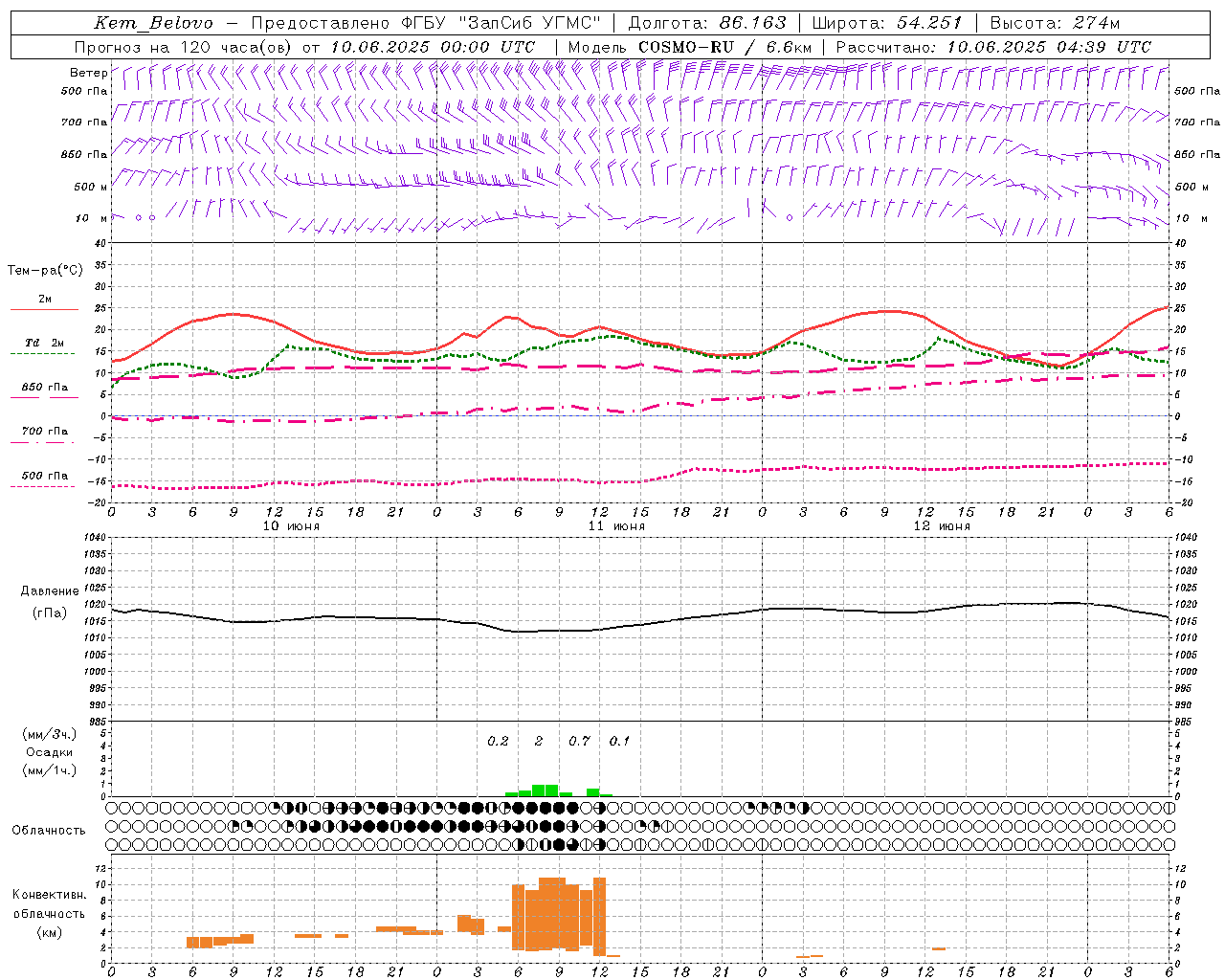Click the 'Тем-ра(°C)' temperature label

click(45, 271)
